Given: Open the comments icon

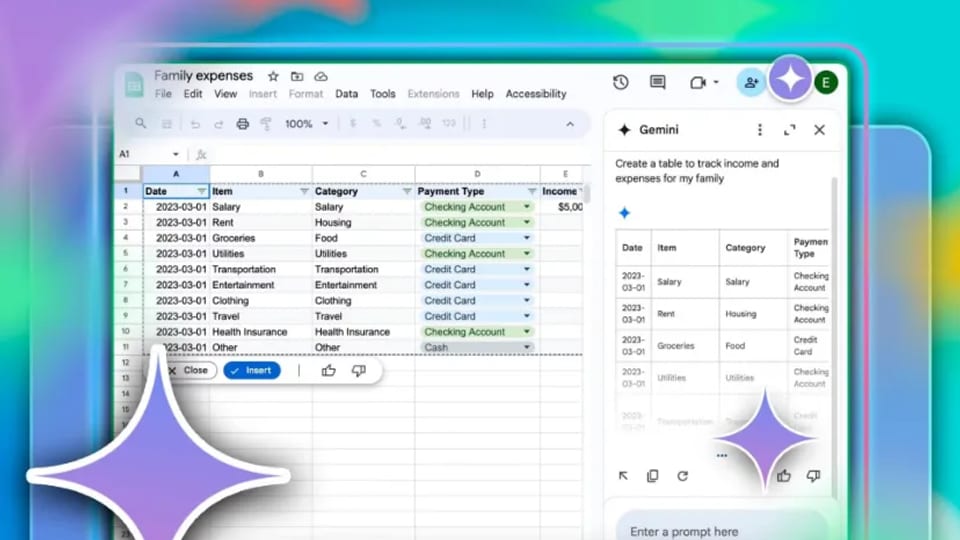Looking at the screenshot, I should pyautogui.click(x=658, y=82).
